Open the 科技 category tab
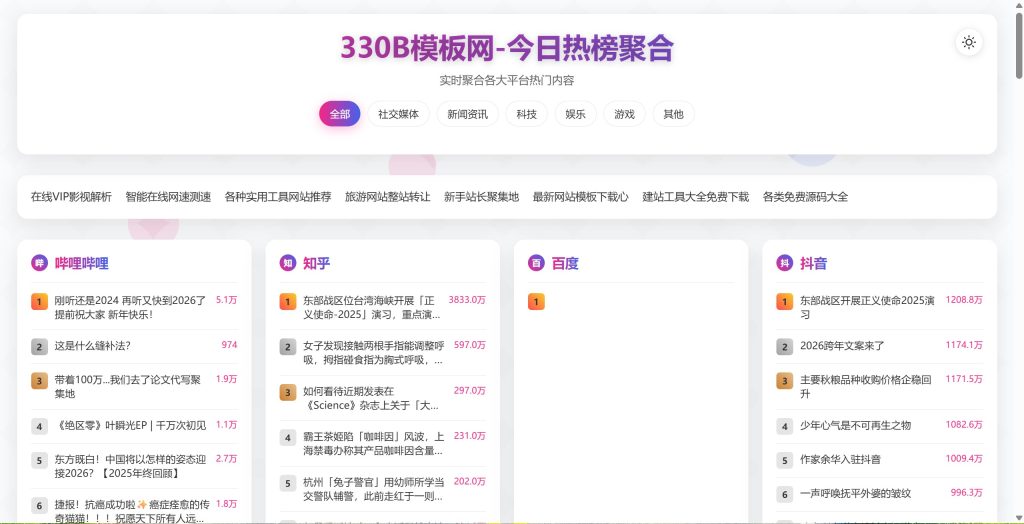The height and width of the screenshot is (524, 1024). 526,114
